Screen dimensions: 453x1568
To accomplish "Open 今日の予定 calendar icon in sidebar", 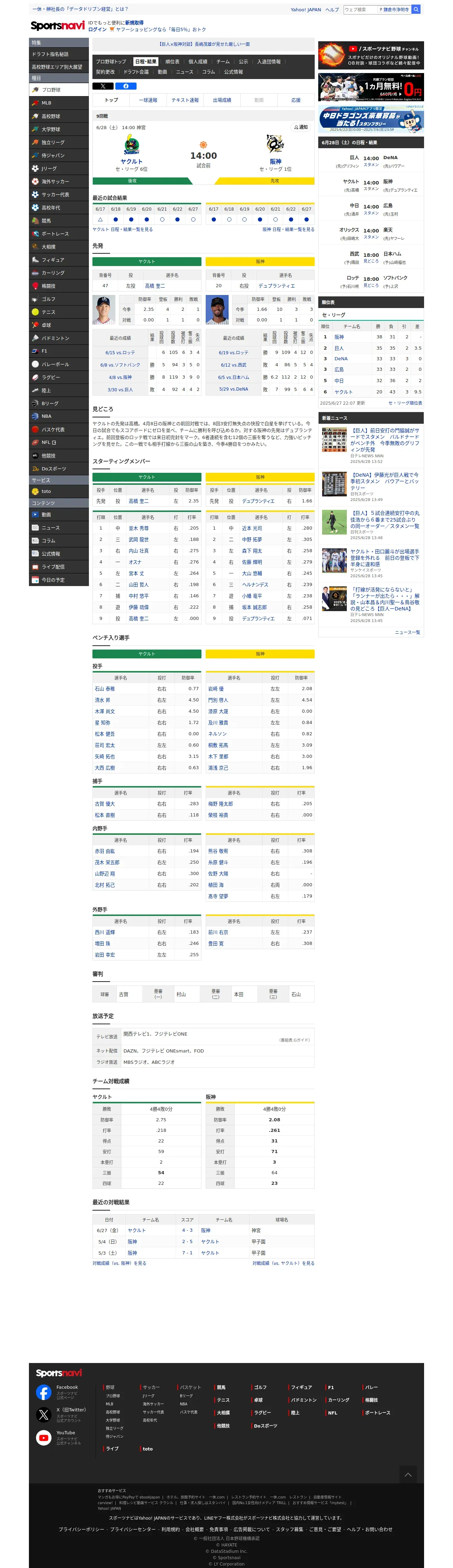I will coord(35,579).
